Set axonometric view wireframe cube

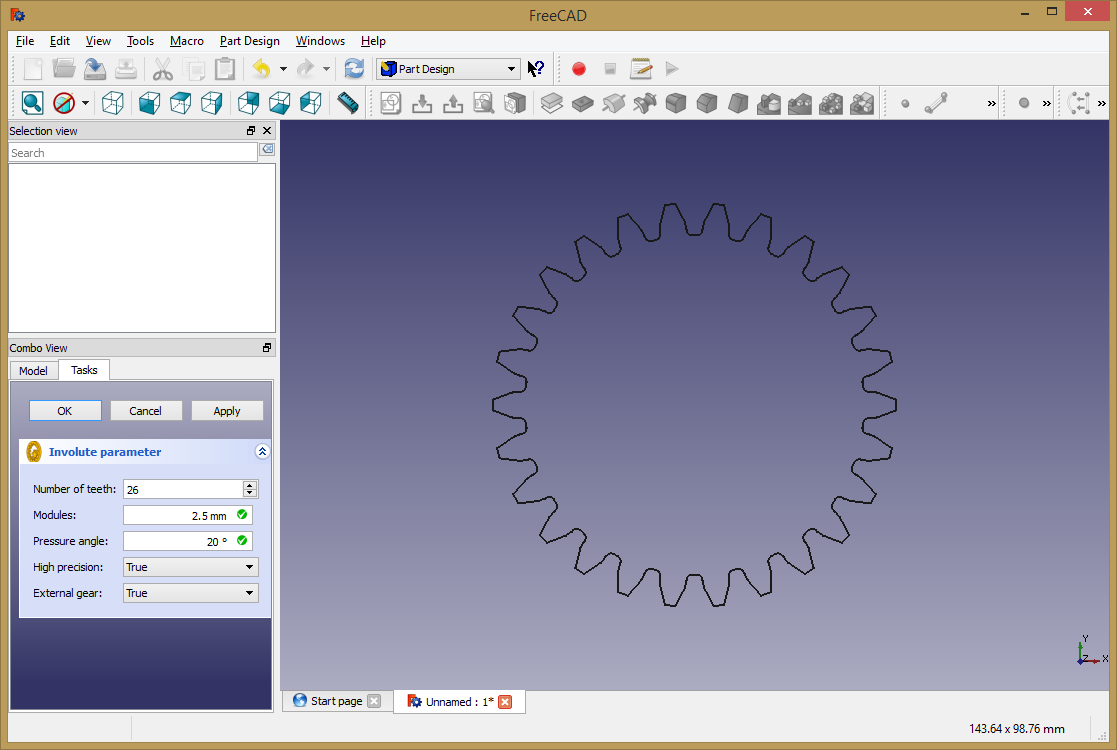coord(113,103)
